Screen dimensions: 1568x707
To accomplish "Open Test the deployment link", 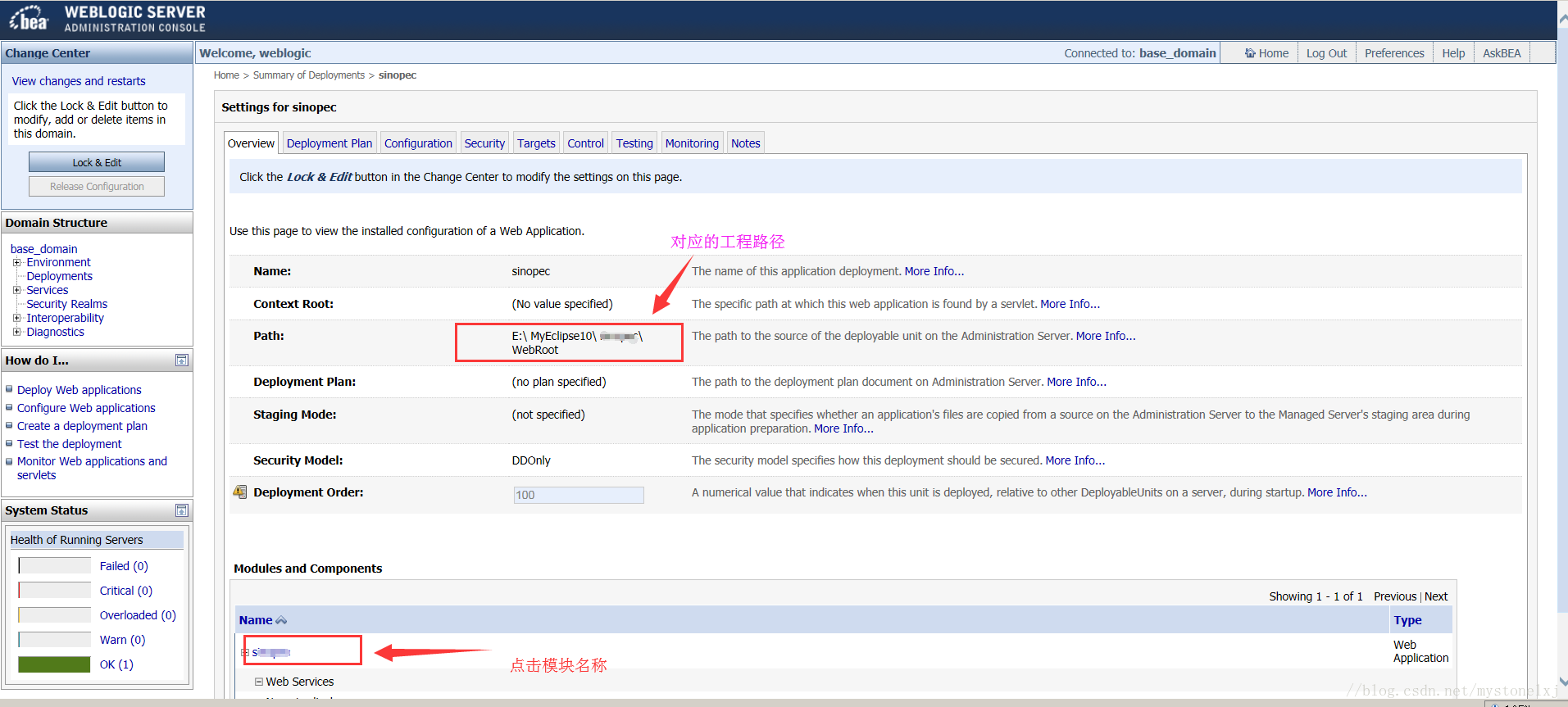I will 70,444.
